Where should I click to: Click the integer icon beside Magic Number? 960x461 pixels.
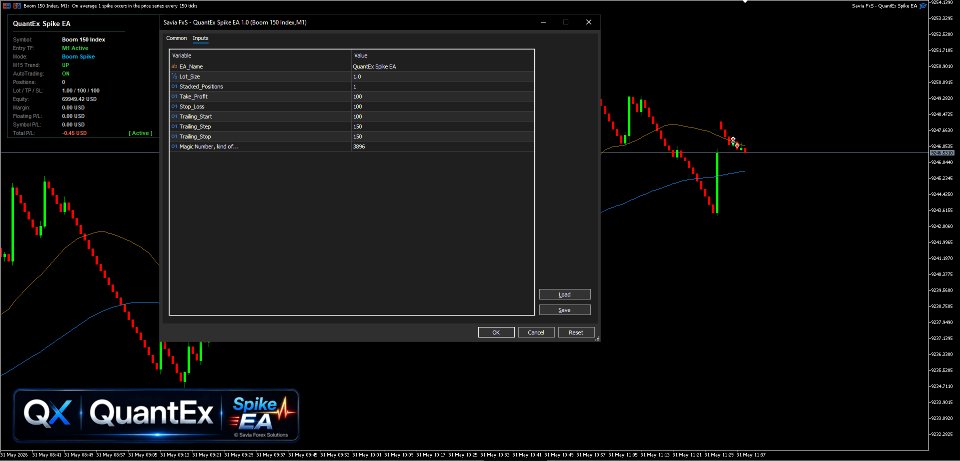174,147
